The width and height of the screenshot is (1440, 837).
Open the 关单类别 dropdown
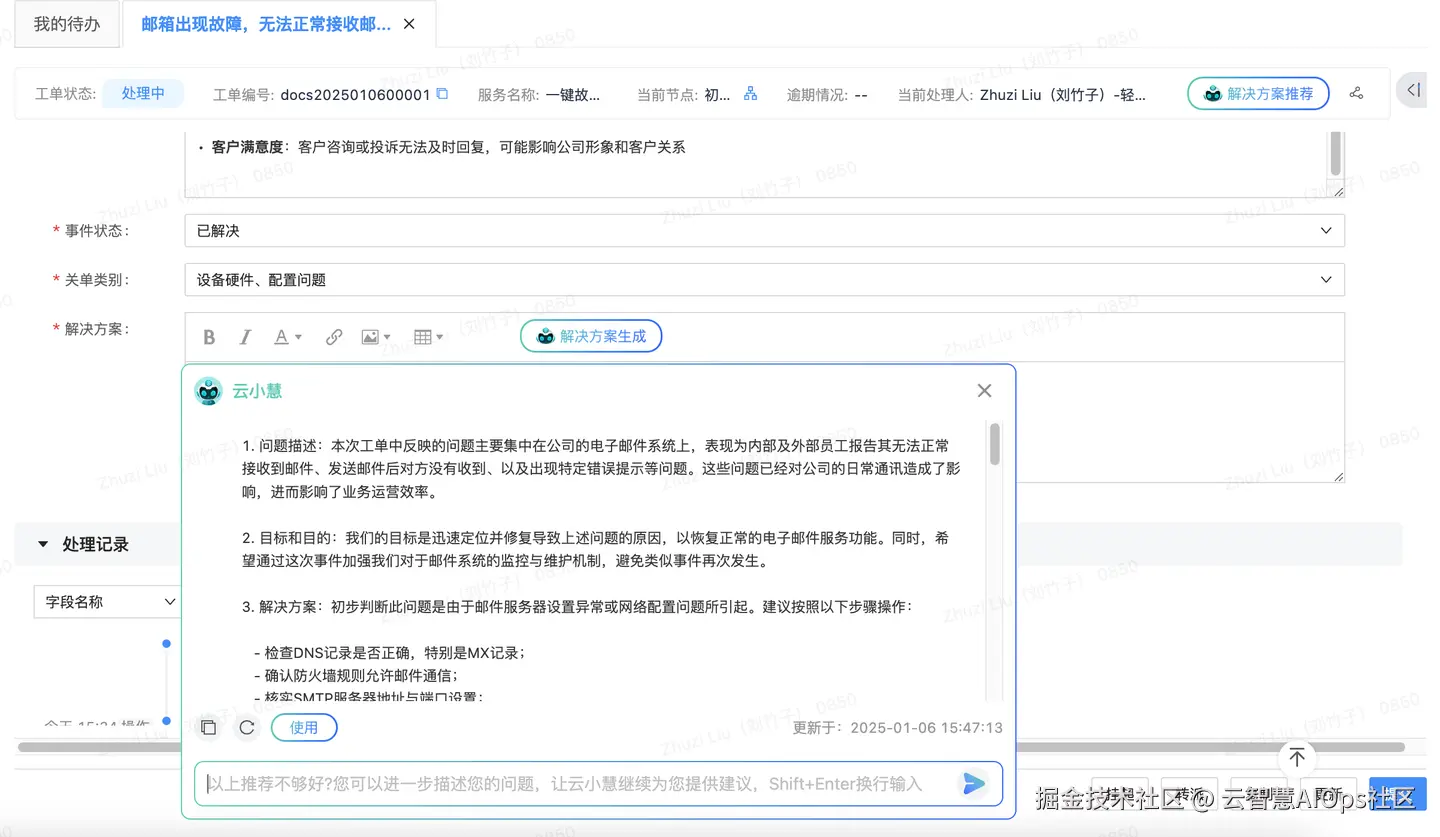[765, 280]
